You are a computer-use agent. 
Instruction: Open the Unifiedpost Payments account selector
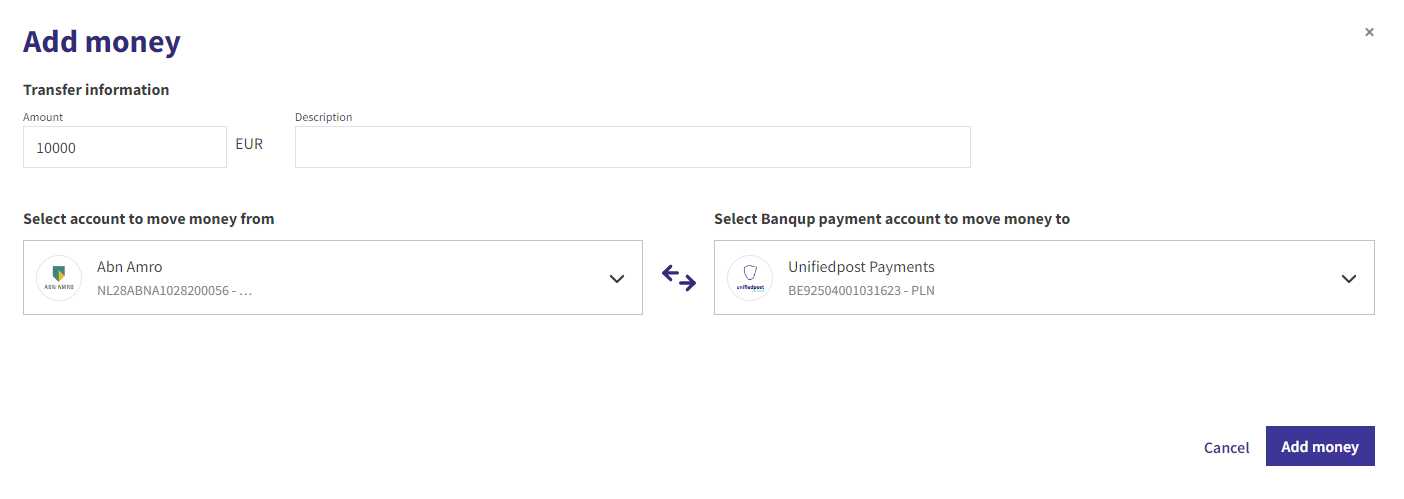1044,278
